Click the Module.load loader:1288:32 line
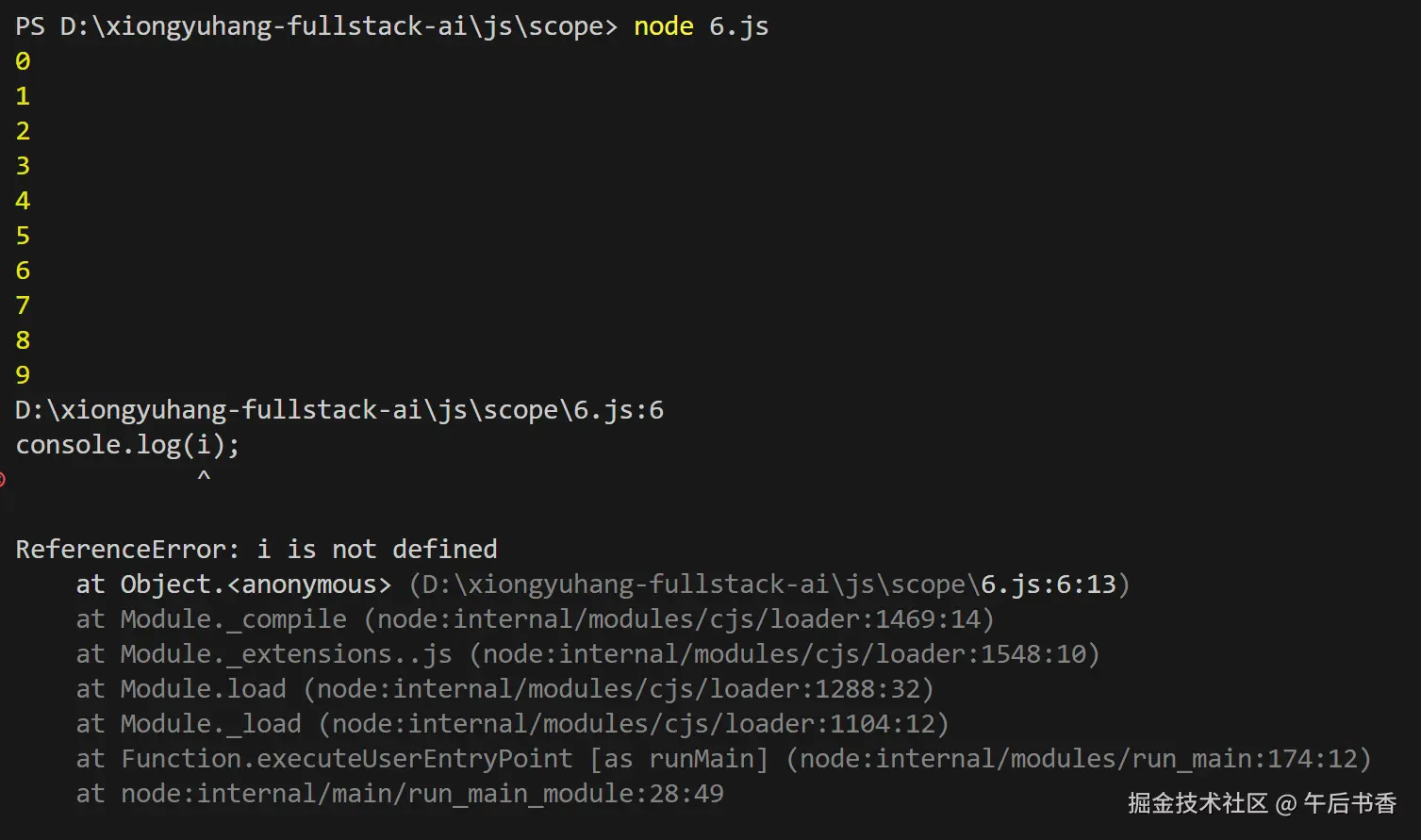Image resolution: width=1421 pixels, height=840 pixels. [504, 689]
